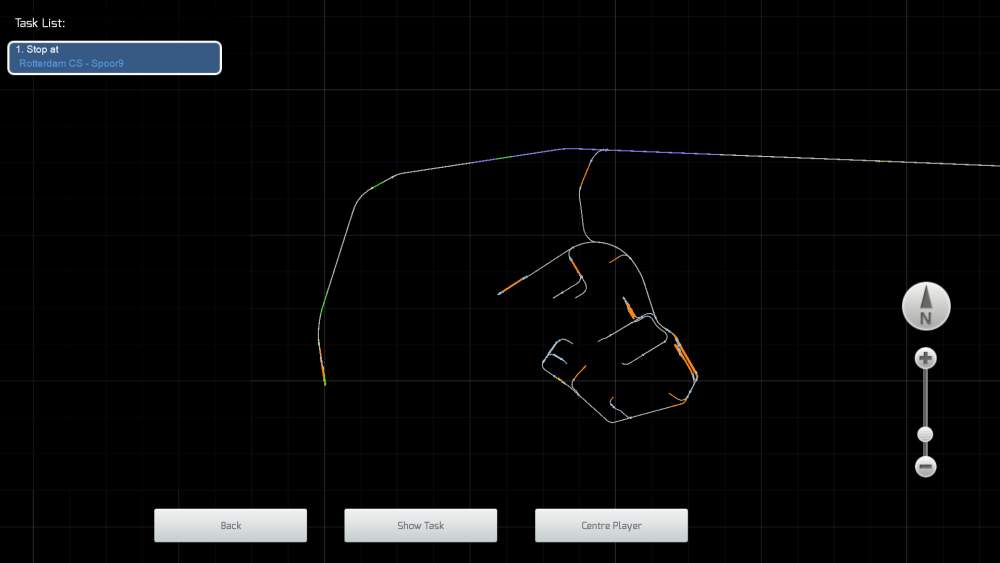The height and width of the screenshot is (563, 1000).
Task: Zoom out with the minus icon
Action: [x=926, y=466]
